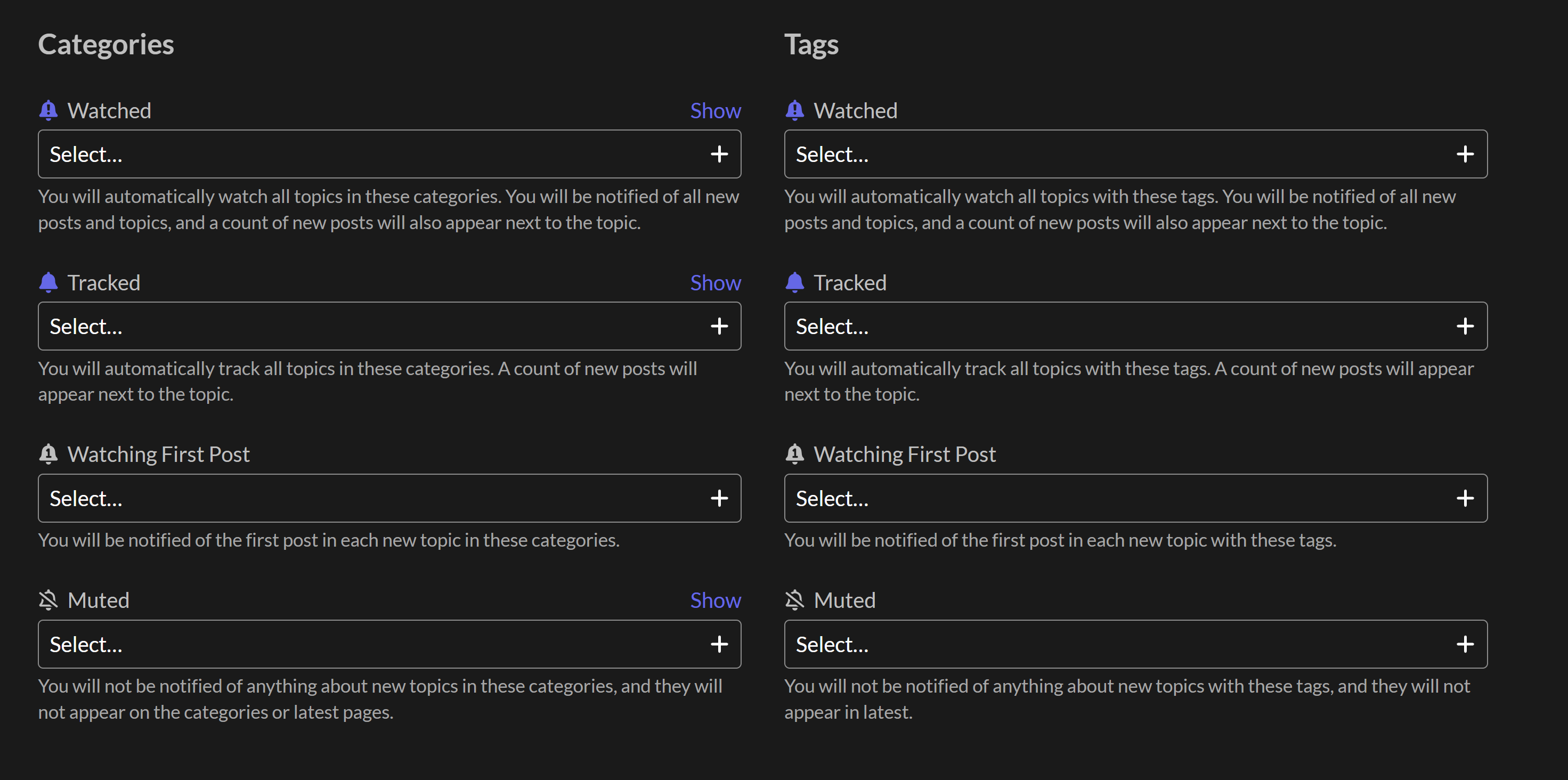Show the Muted categories list
This screenshot has width=1568, height=780.
[715, 600]
